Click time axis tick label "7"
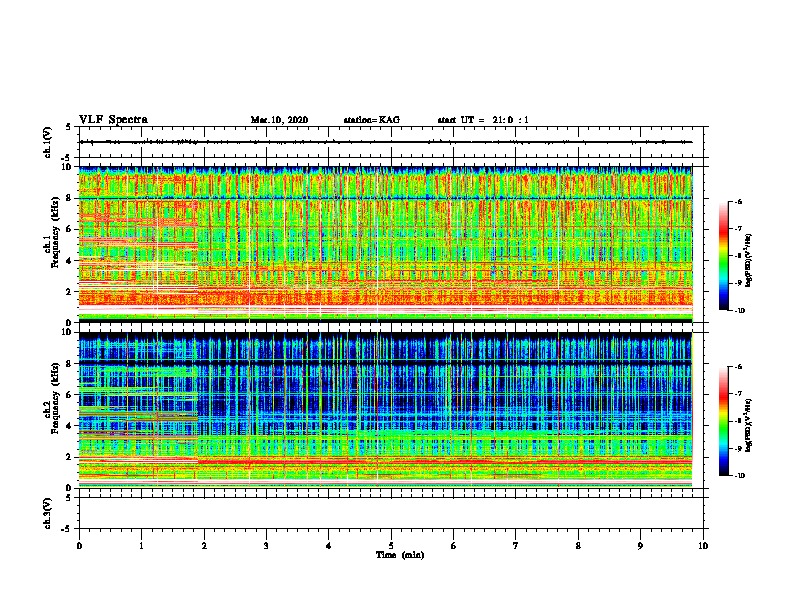The width and height of the screenshot is (792, 612). (x=516, y=546)
